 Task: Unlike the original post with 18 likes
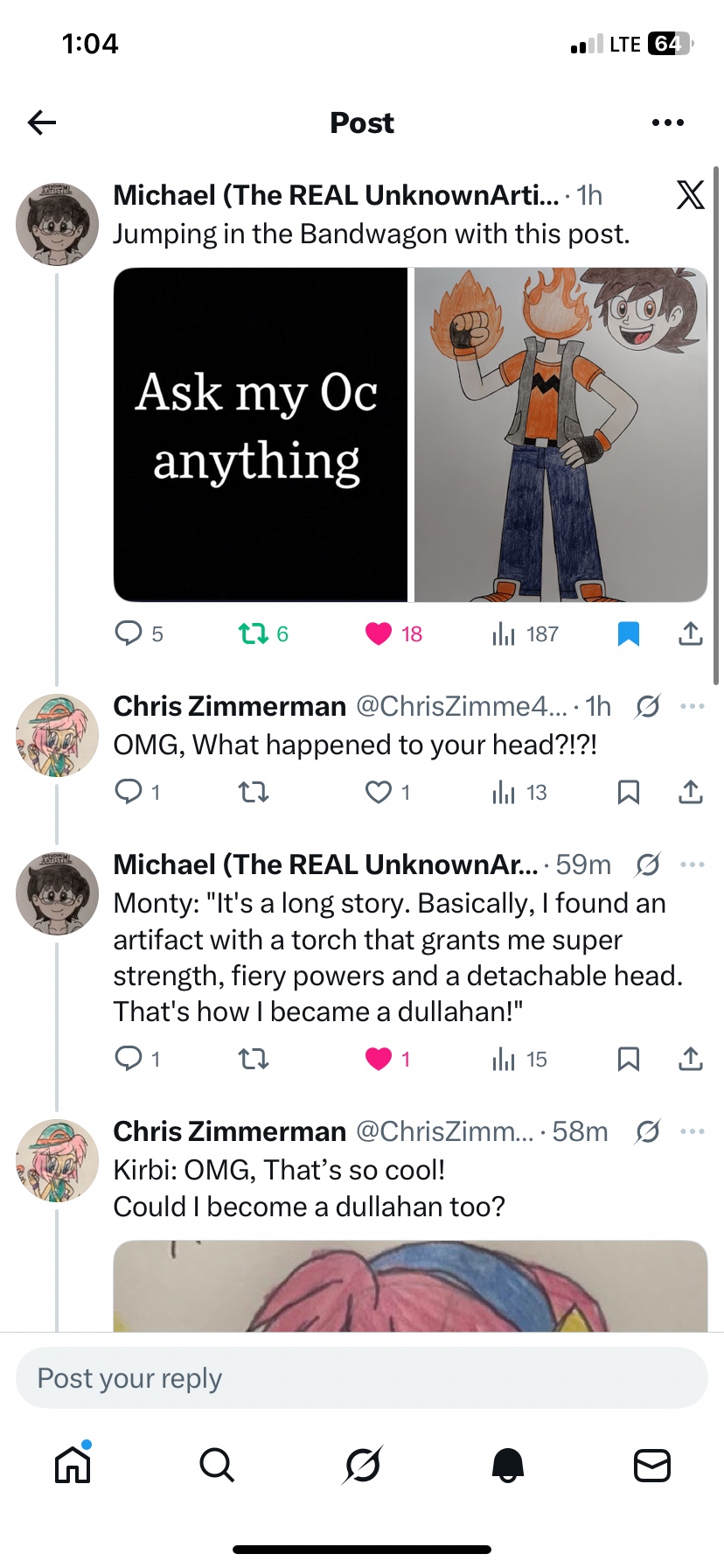coord(379,633)
